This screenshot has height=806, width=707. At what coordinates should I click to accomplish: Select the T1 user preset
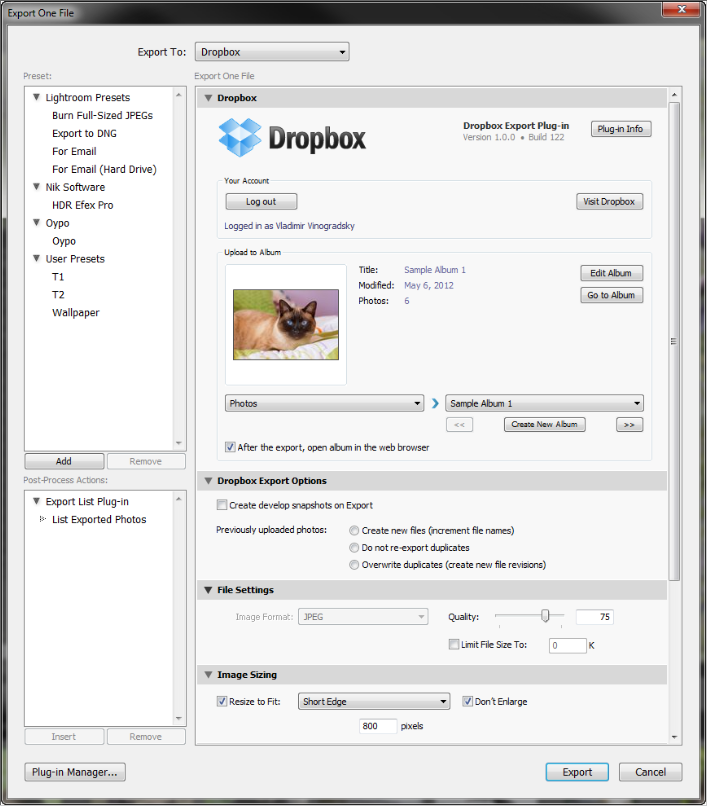(58, 277)
